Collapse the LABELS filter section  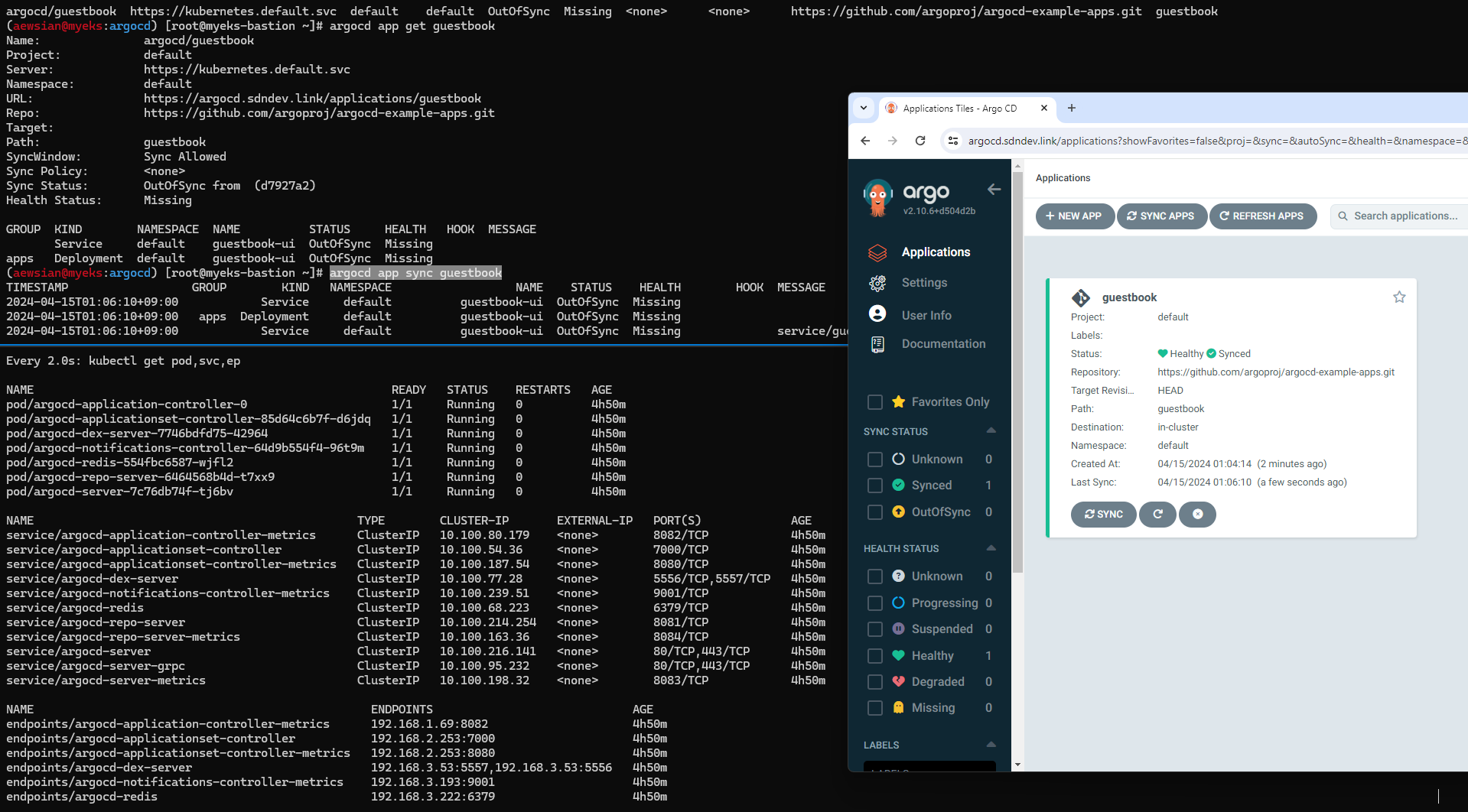[x=991, y=744]
